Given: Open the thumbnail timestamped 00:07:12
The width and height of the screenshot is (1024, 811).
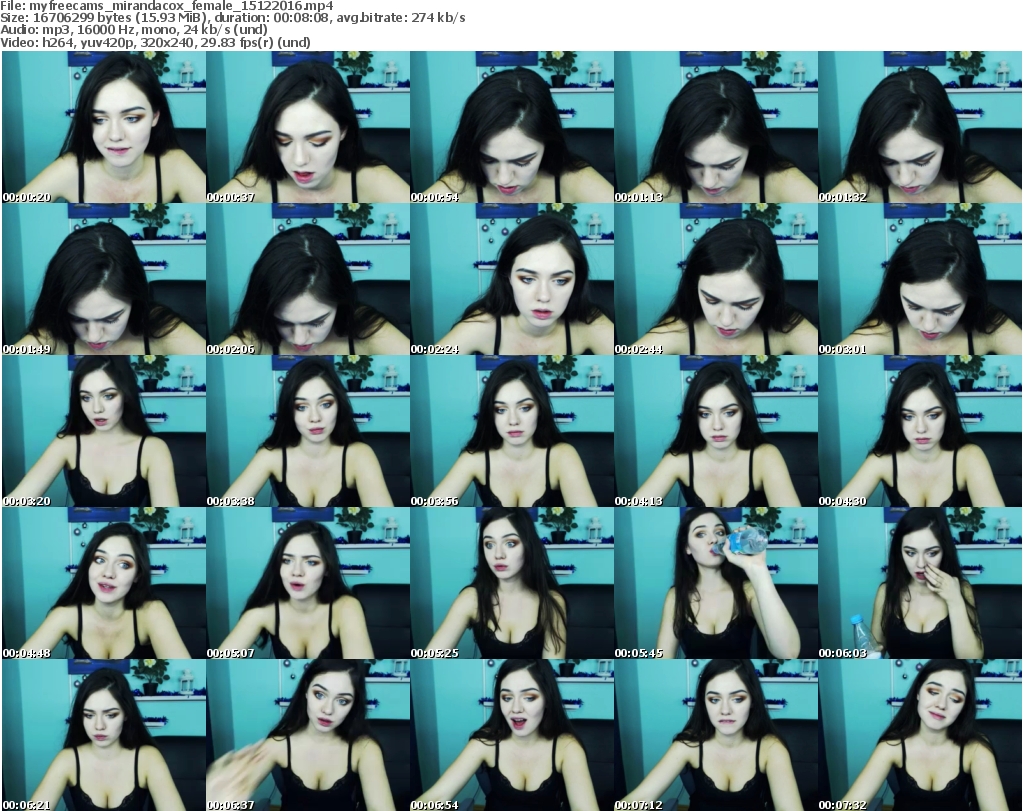Looking at the screenshot, I should coord(716,735).
